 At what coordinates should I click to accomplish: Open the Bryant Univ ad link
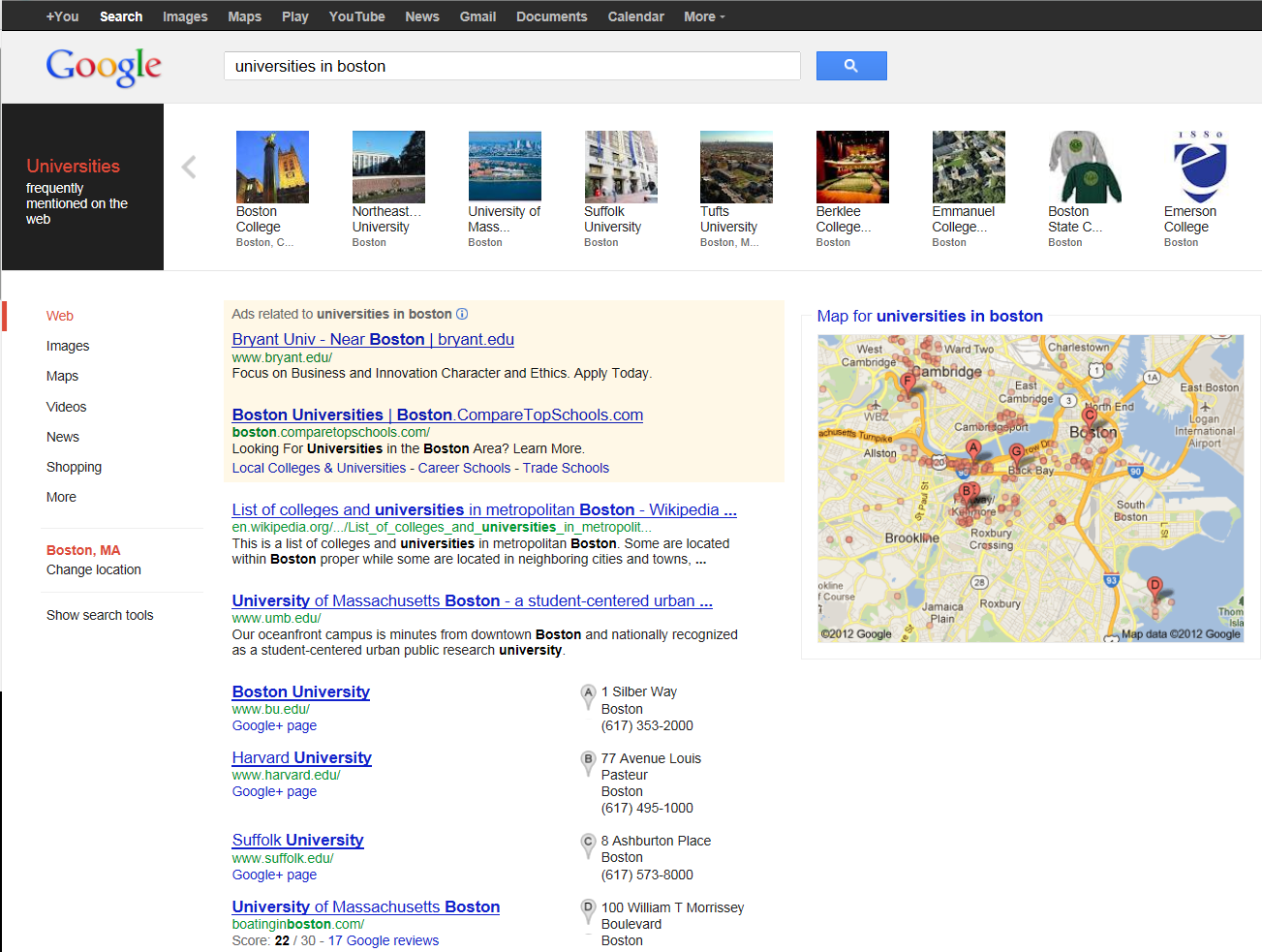click(x=373, y=339)
